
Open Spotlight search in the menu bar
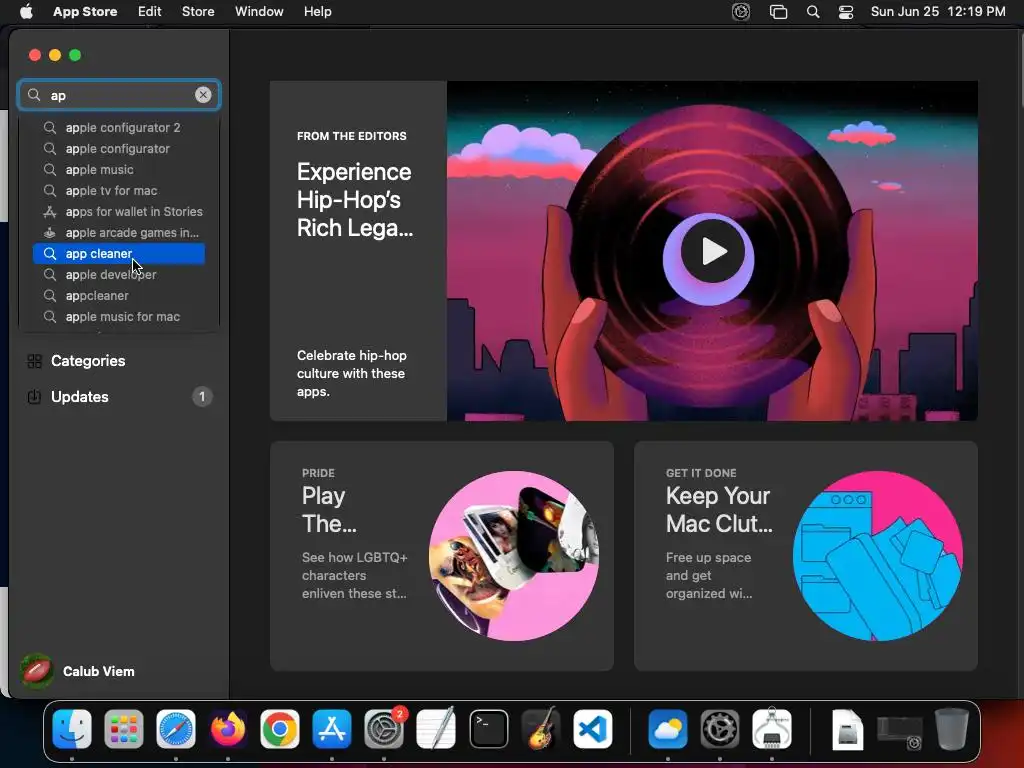point(813,11)
